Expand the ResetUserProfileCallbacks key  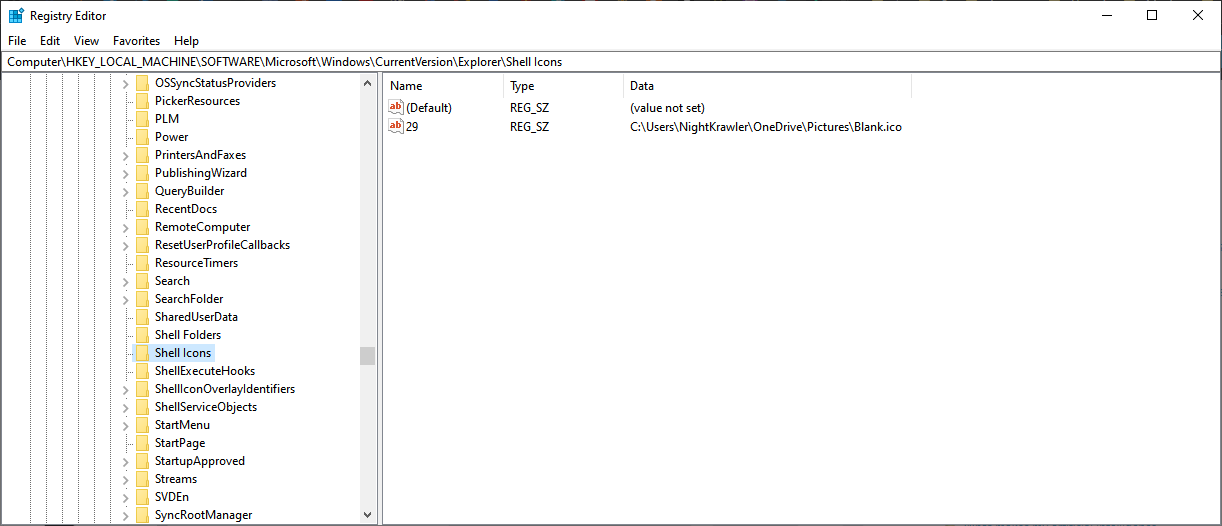point(126,245)
